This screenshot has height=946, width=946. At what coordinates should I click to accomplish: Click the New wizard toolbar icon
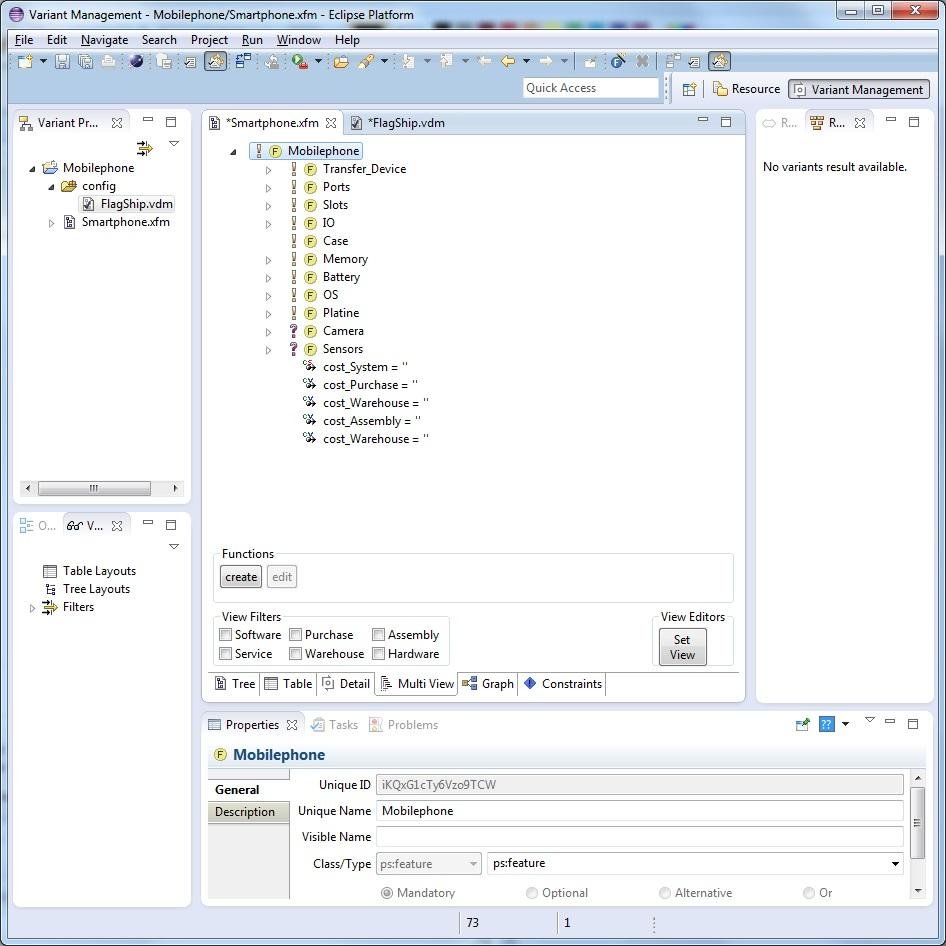coord(25,61)
